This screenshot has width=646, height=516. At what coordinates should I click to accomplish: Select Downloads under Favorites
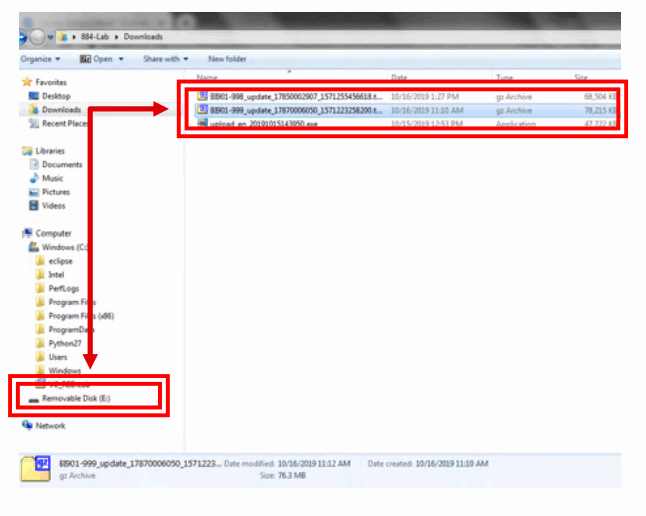coord(61,110)
